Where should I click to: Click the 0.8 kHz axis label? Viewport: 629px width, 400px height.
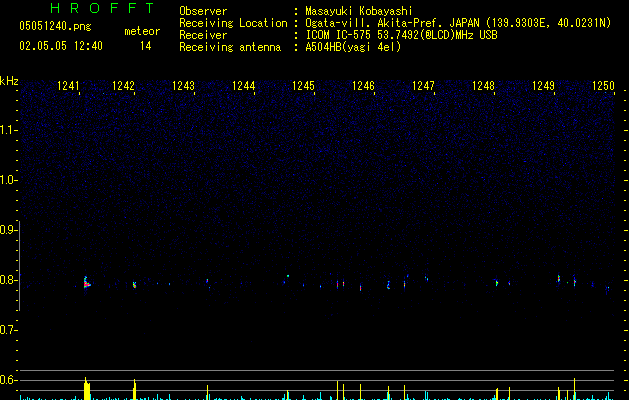(x=8, y=280)
